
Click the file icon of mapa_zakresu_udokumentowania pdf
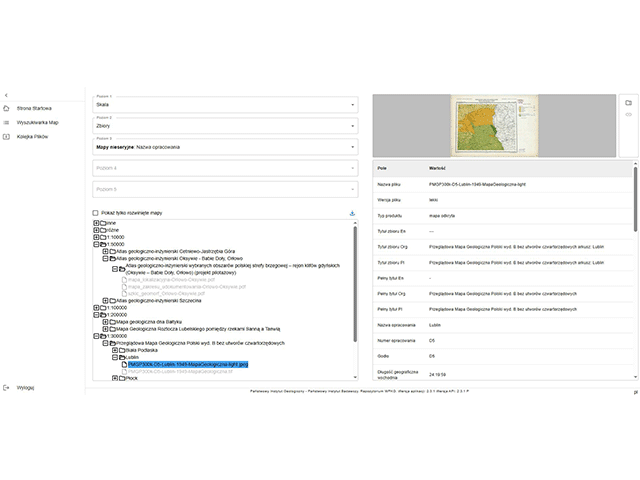coord(124,287)
